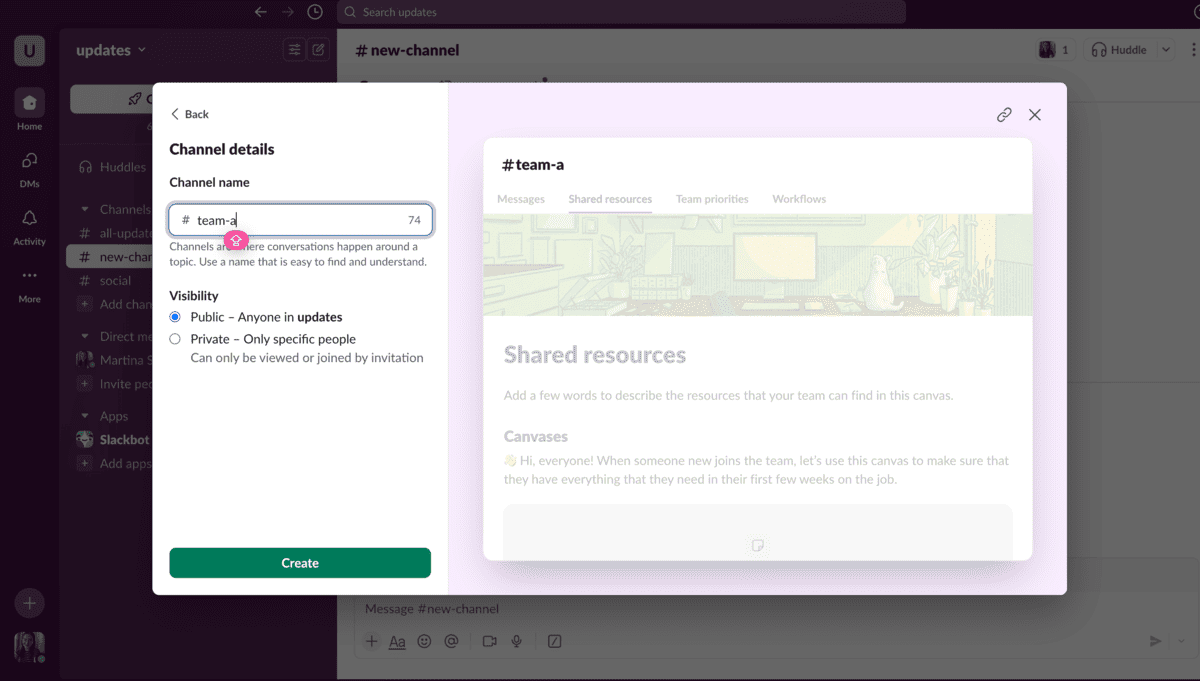Switch to the Workflows tab
The image size is (1200, 681).
pos(798,199)
